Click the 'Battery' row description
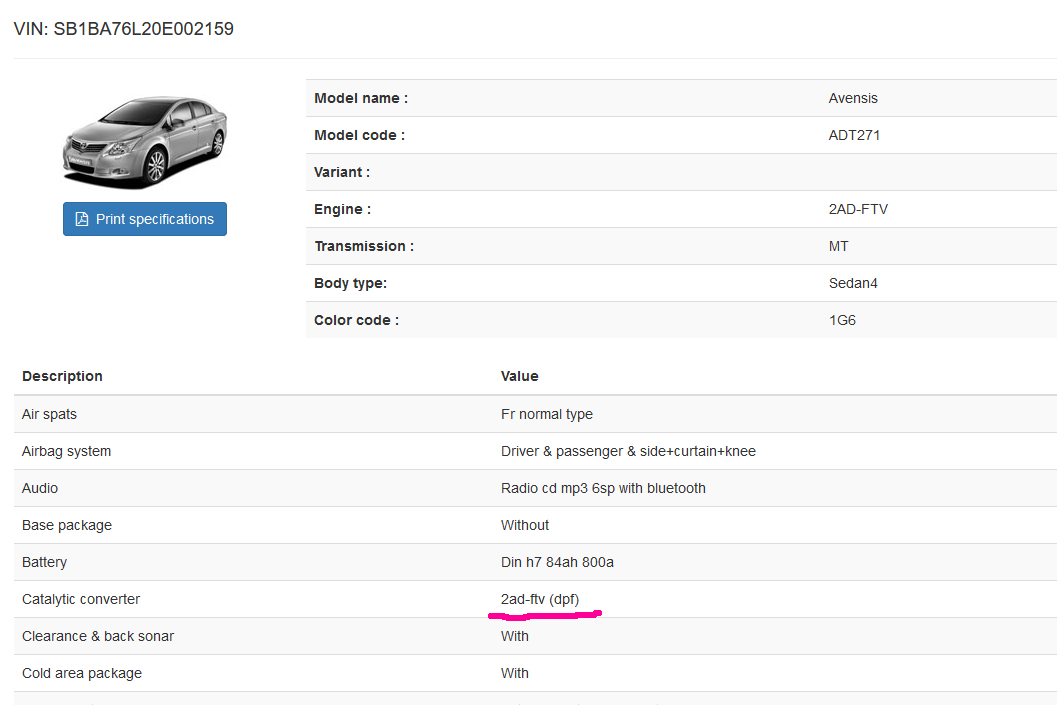 44,563
